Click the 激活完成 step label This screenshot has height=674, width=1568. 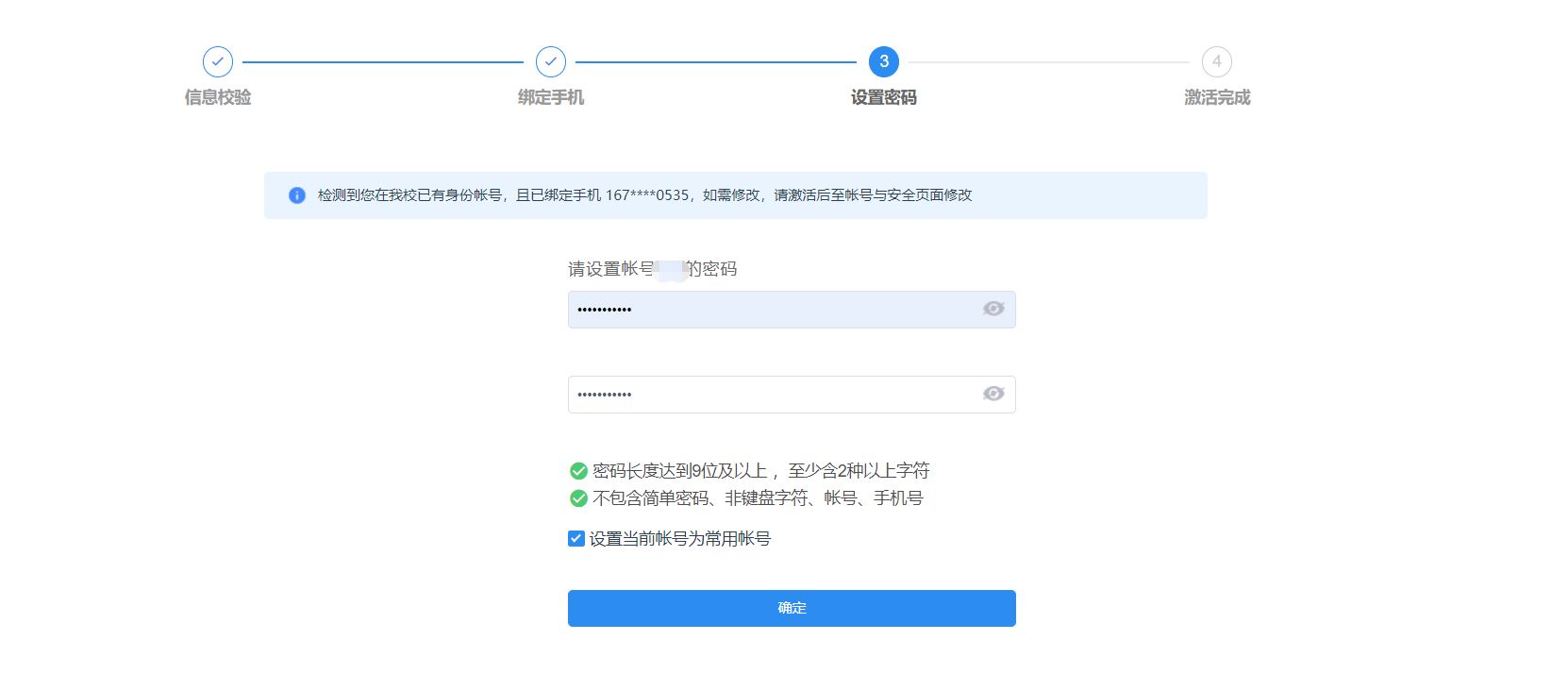pos(1217,97)
